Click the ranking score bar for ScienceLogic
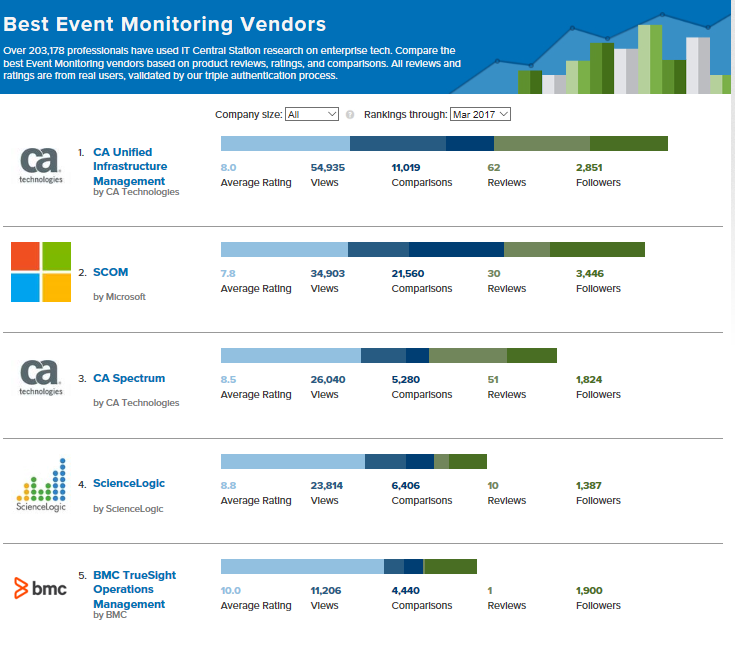 pos(354,461)
